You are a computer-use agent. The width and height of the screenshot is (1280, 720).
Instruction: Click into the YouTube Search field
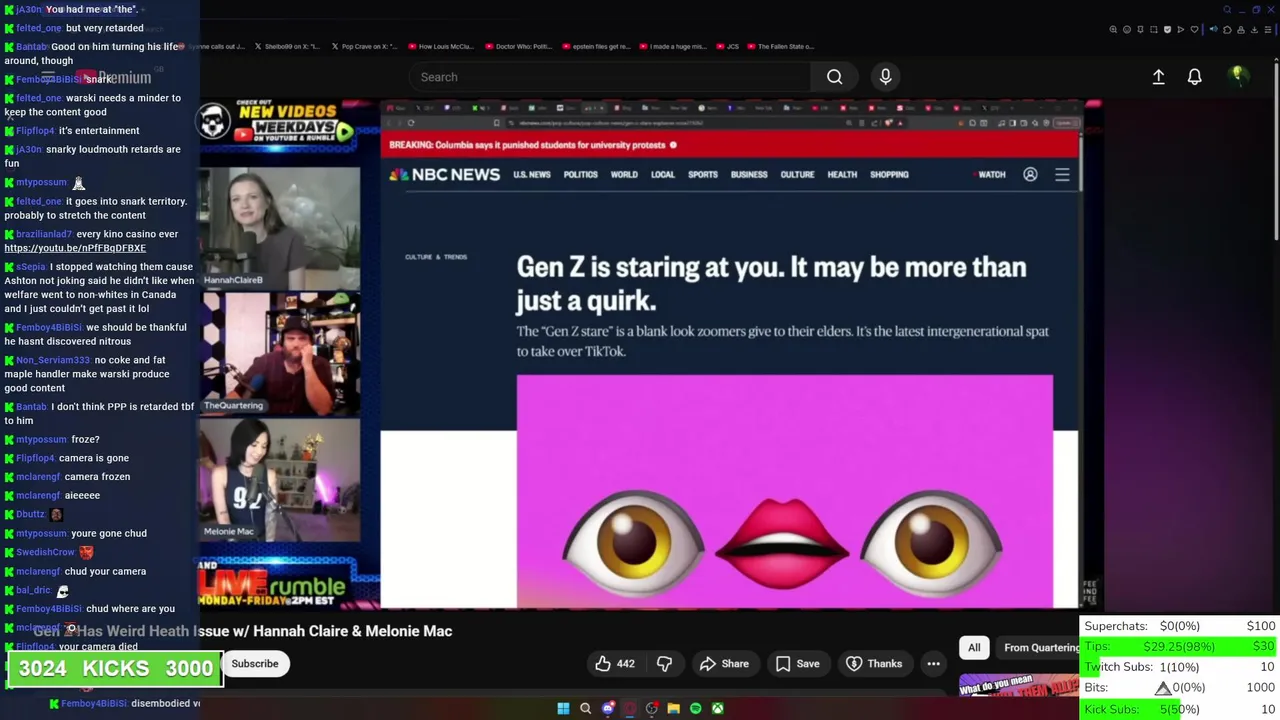point(610,77)
